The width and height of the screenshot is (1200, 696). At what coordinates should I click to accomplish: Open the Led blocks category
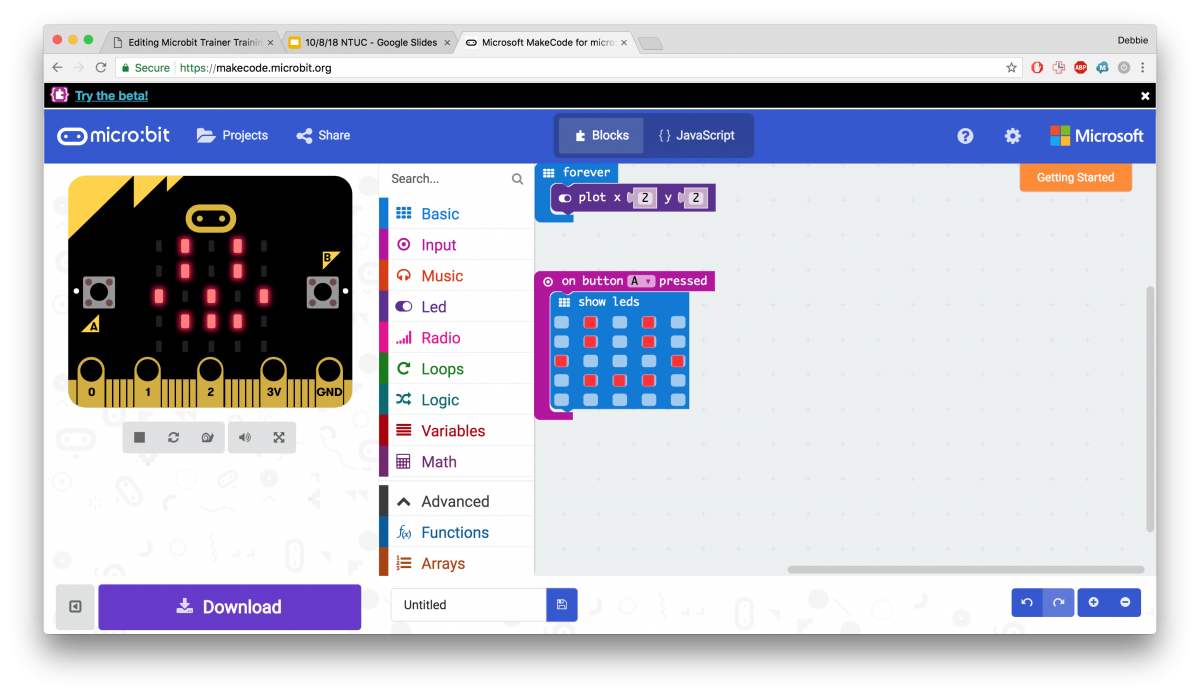[x=457, y=307]
